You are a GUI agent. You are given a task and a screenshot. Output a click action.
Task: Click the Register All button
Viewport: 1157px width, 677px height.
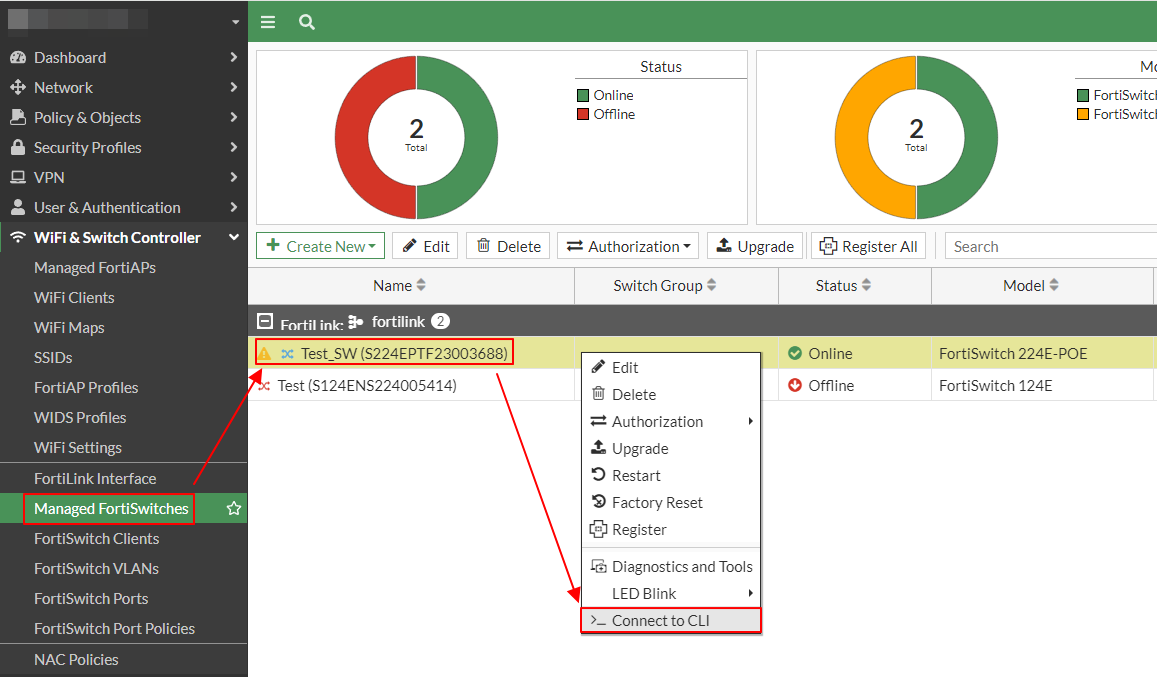coord(868,246)
